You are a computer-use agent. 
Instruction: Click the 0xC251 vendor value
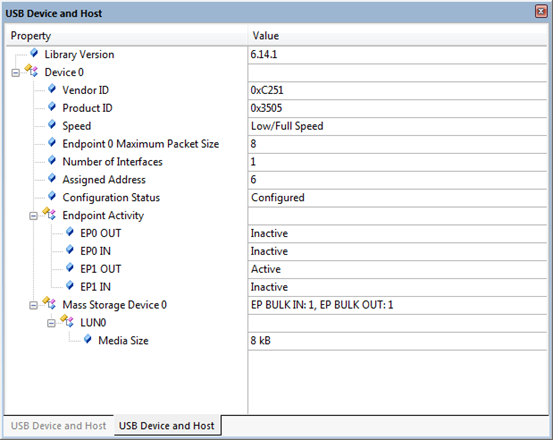click(x=267, y=90)
